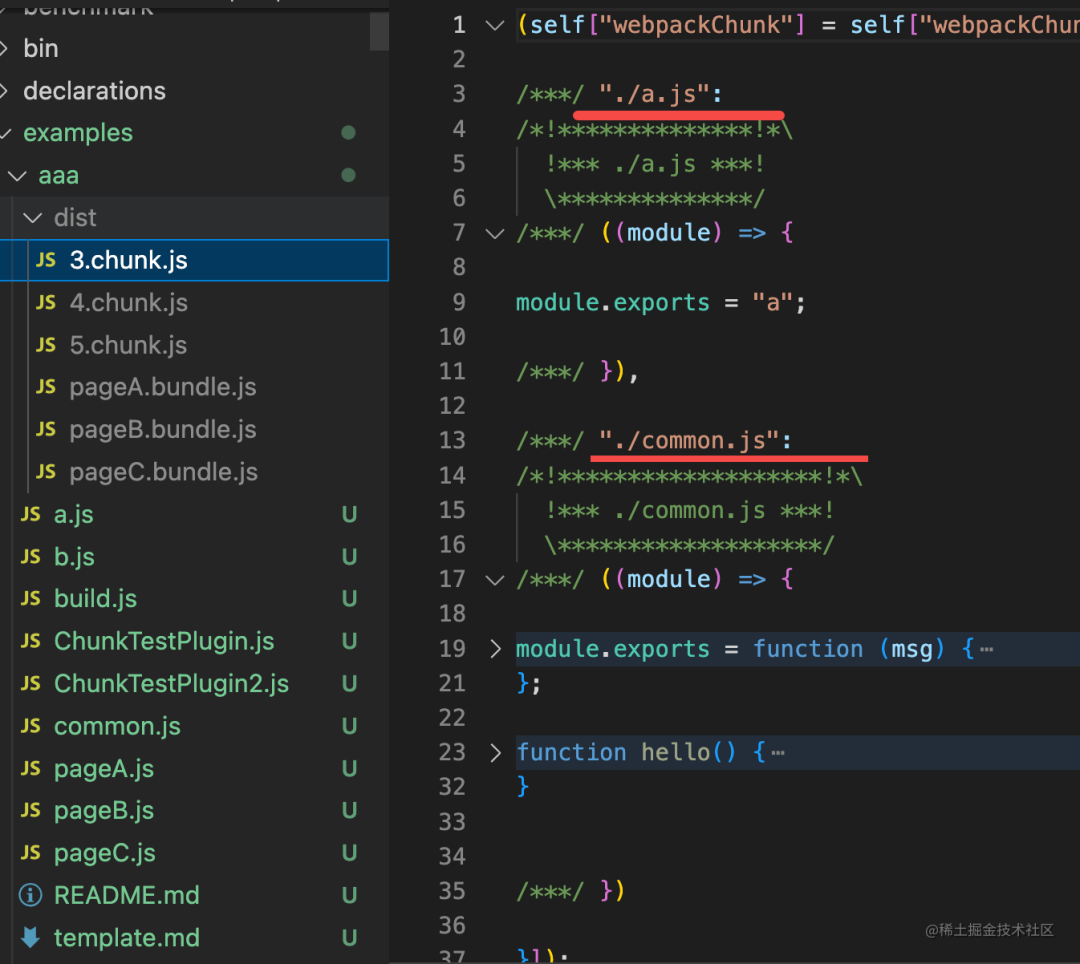Open pageB.bundle.js file

163,430
